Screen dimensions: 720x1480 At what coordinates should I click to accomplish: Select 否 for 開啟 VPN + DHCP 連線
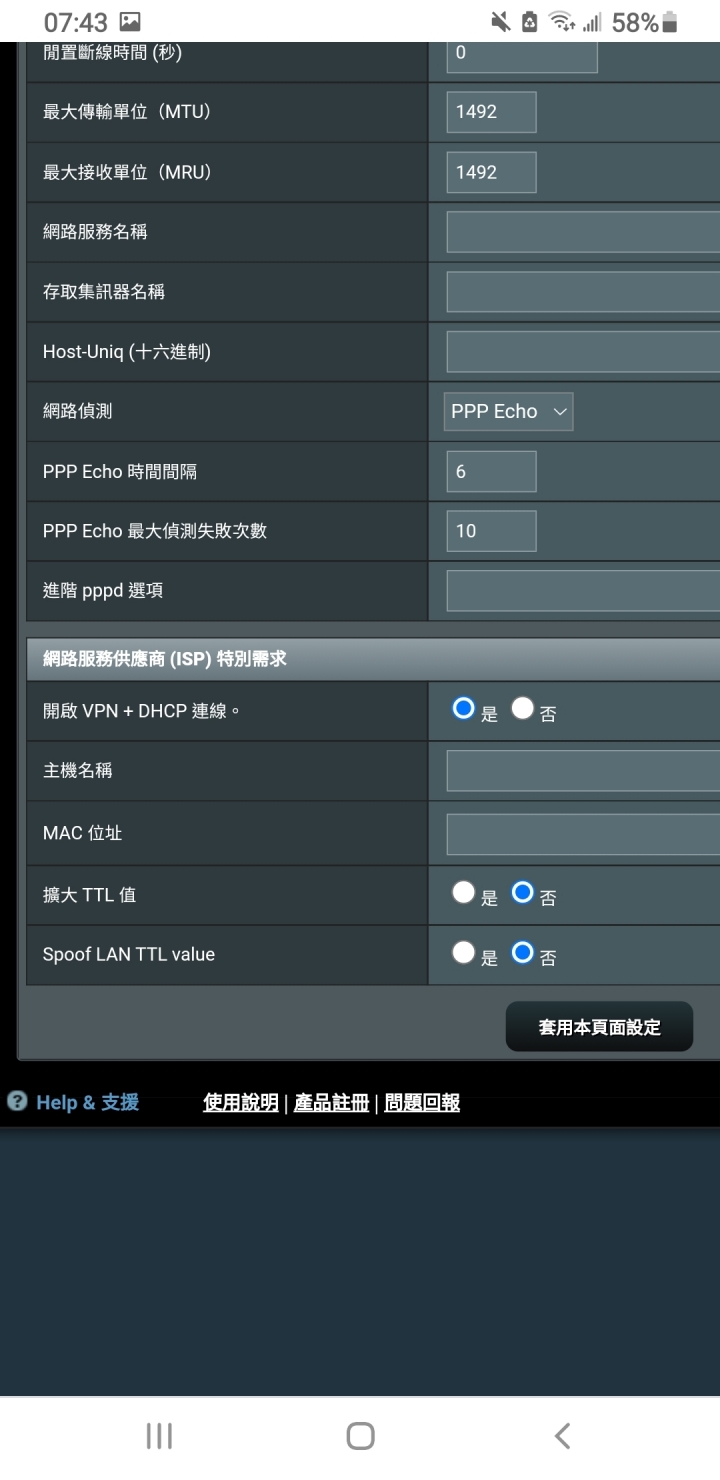pyautogui.click(x=523, y=709)
